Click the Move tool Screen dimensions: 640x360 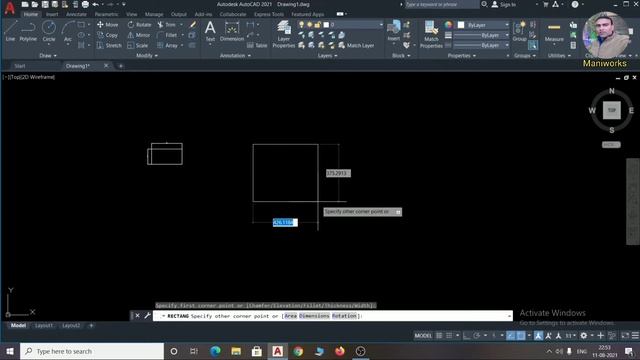click(108, 25)
